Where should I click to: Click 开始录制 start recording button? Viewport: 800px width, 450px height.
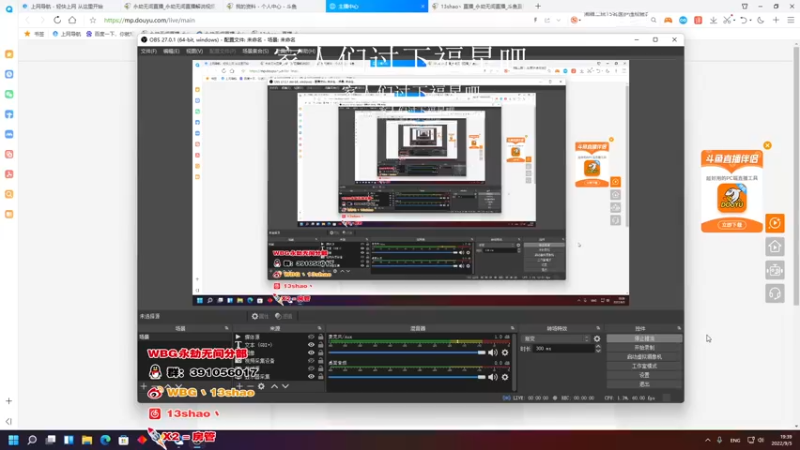(644, 348)
